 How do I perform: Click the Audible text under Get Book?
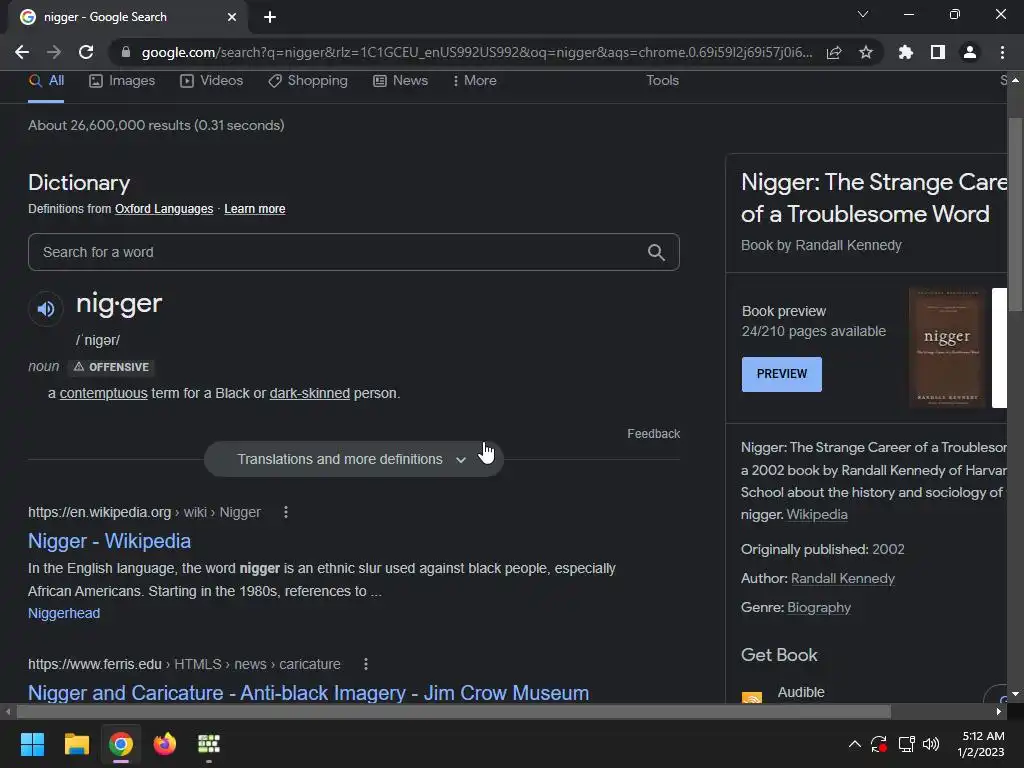pos(801,692)
